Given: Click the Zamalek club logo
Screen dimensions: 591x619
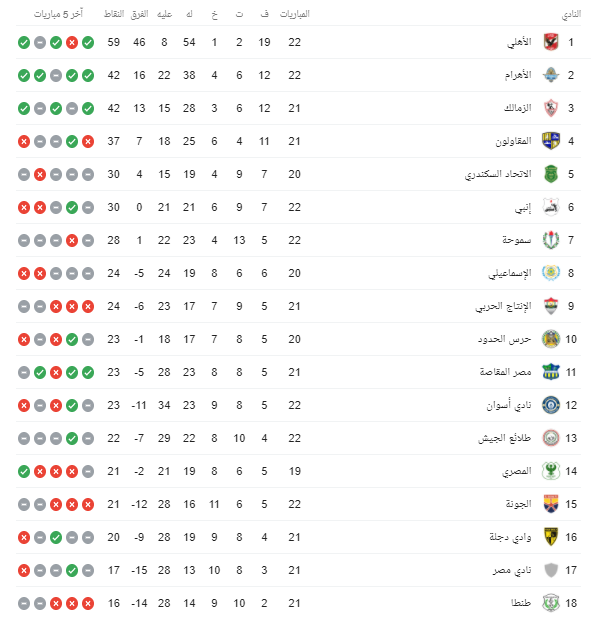Looking at the screenshot, I should coord(551,108).
